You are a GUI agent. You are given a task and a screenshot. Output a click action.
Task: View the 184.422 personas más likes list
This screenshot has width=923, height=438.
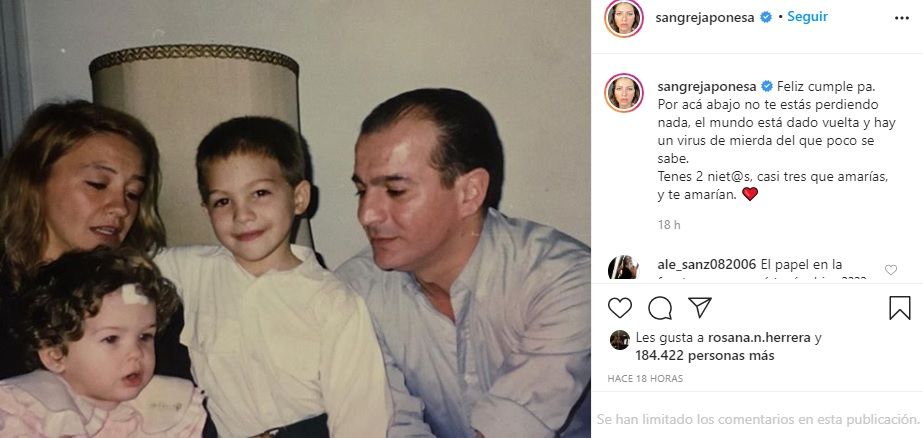705,356
